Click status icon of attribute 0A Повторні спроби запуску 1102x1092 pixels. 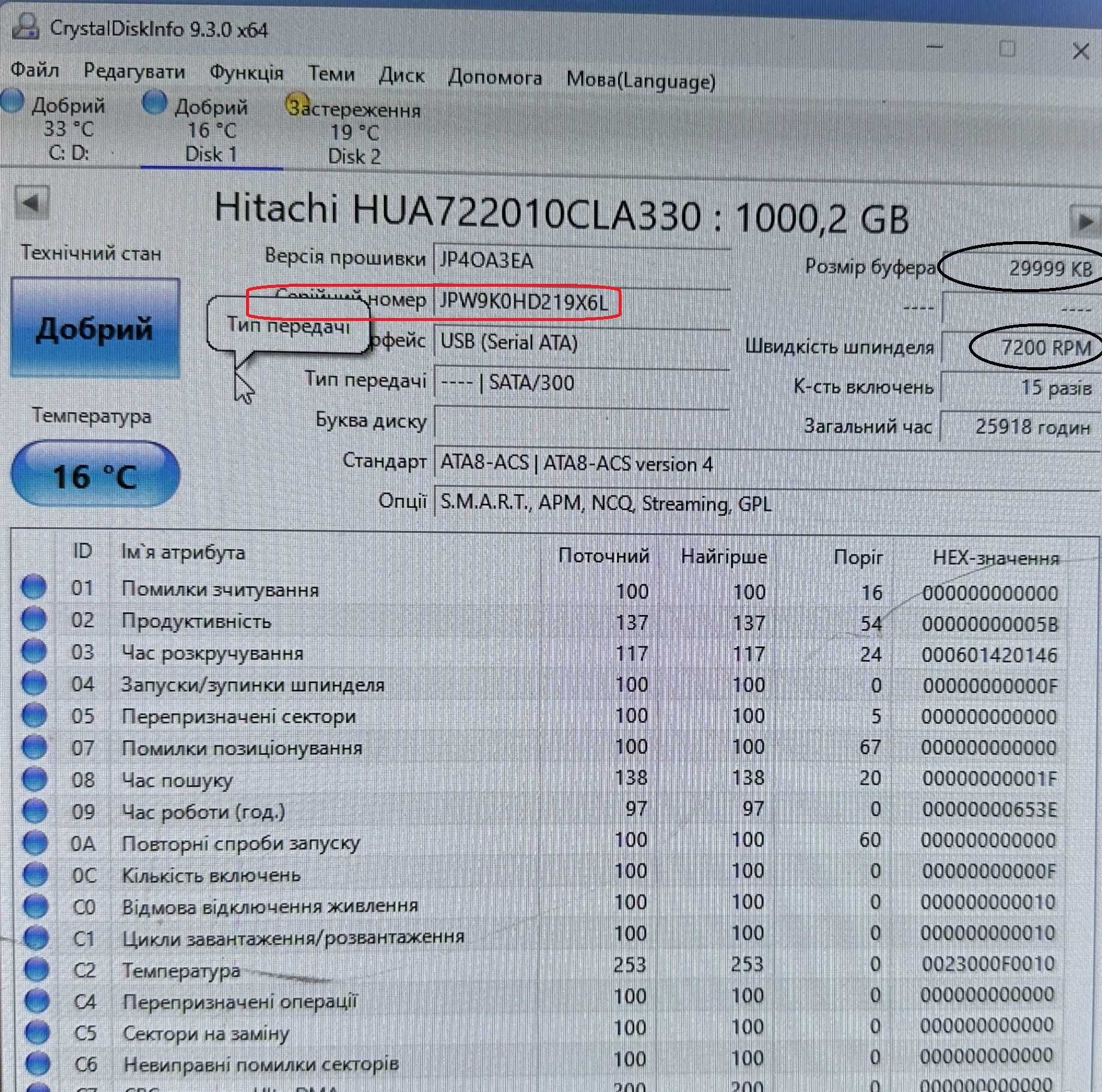tap(35, 843)
